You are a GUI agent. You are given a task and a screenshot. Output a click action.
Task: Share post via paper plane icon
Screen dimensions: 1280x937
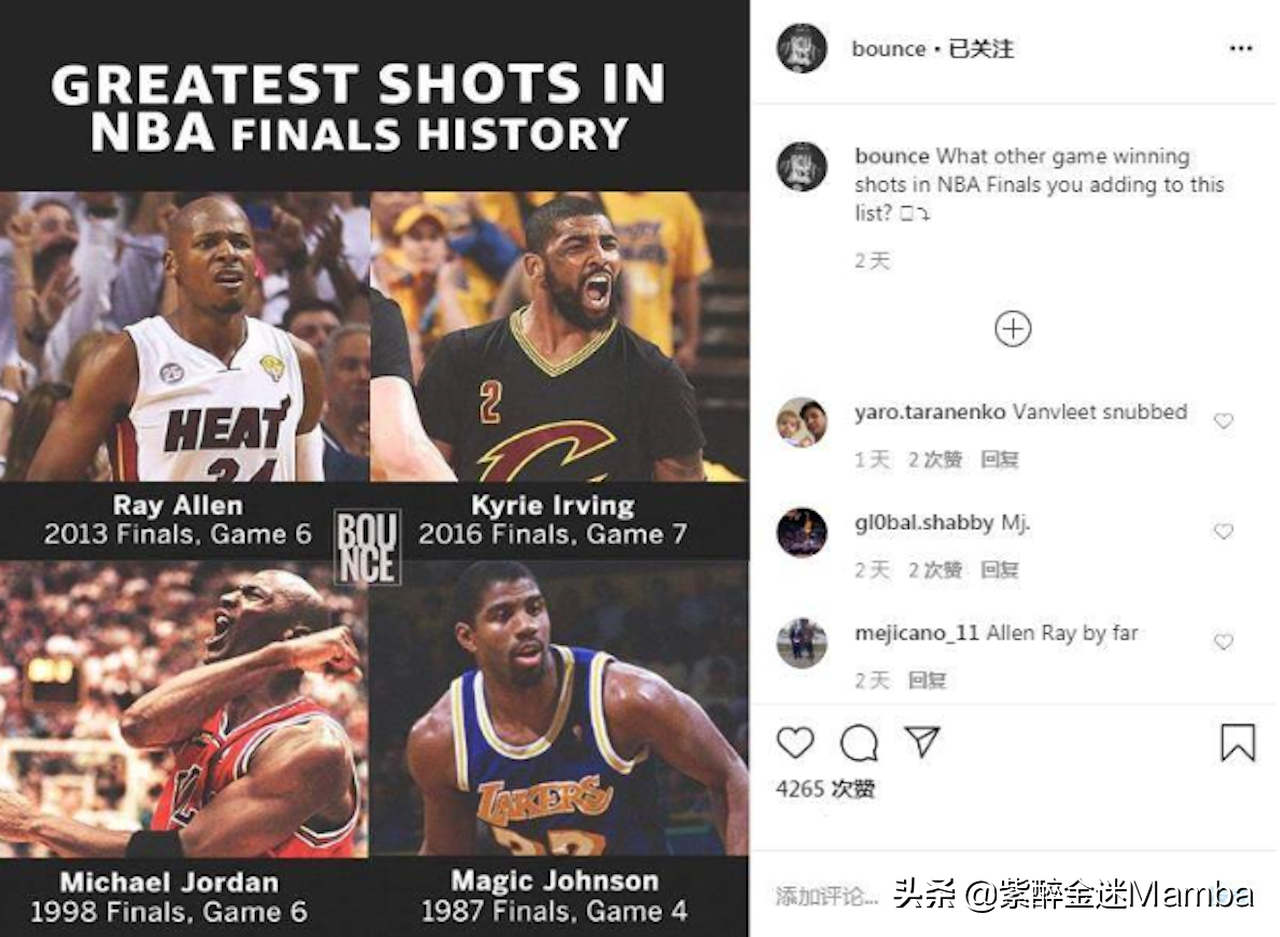(922, 741)
